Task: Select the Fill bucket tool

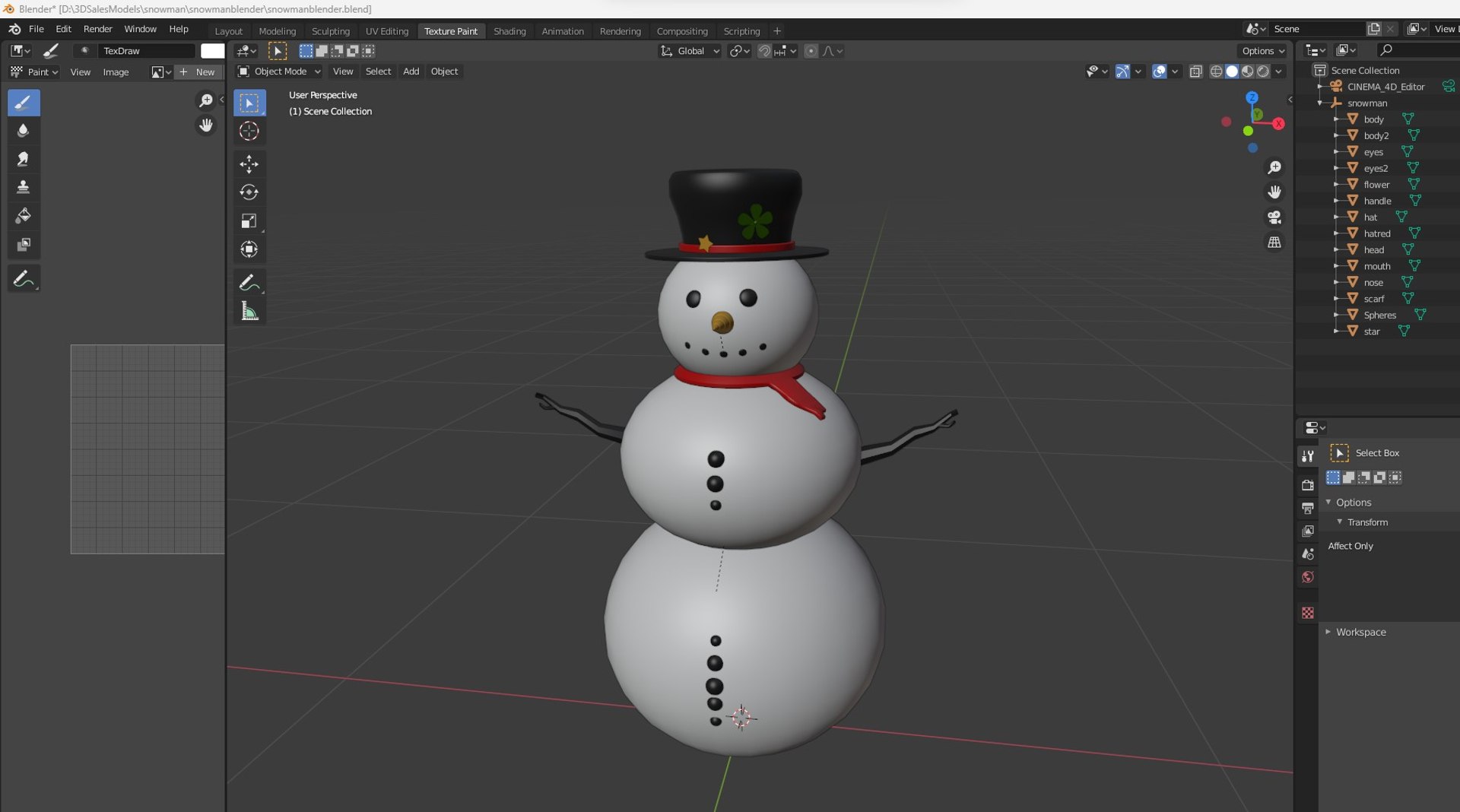Action: [24, 216]
